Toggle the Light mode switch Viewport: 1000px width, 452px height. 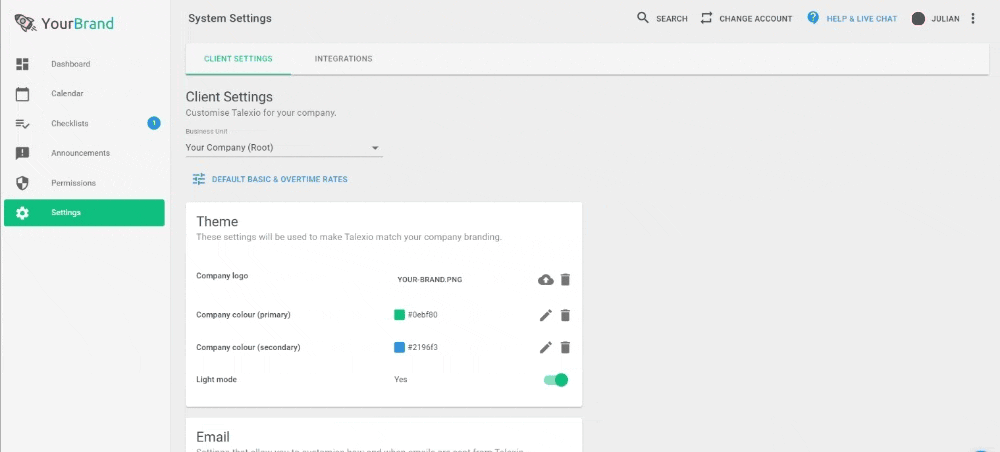[x=555, y=380]
